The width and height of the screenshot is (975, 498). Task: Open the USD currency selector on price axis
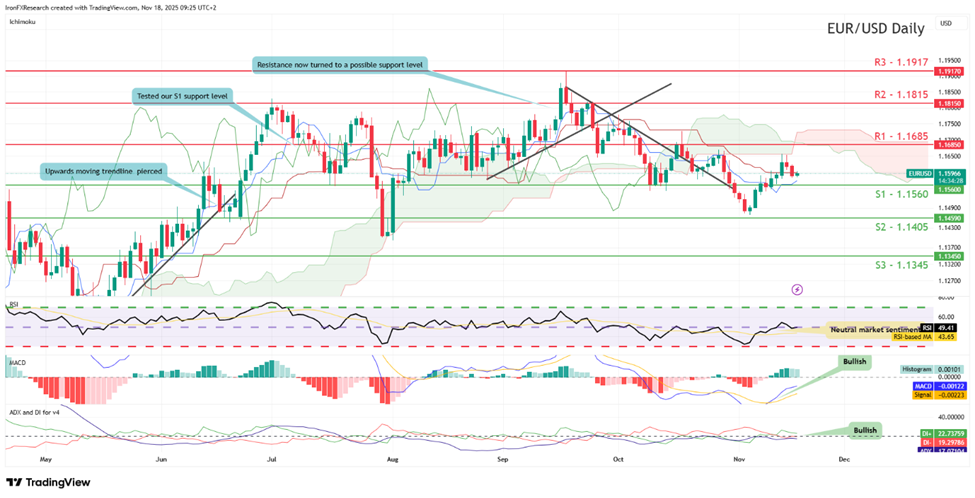click(x=946, y=23)
